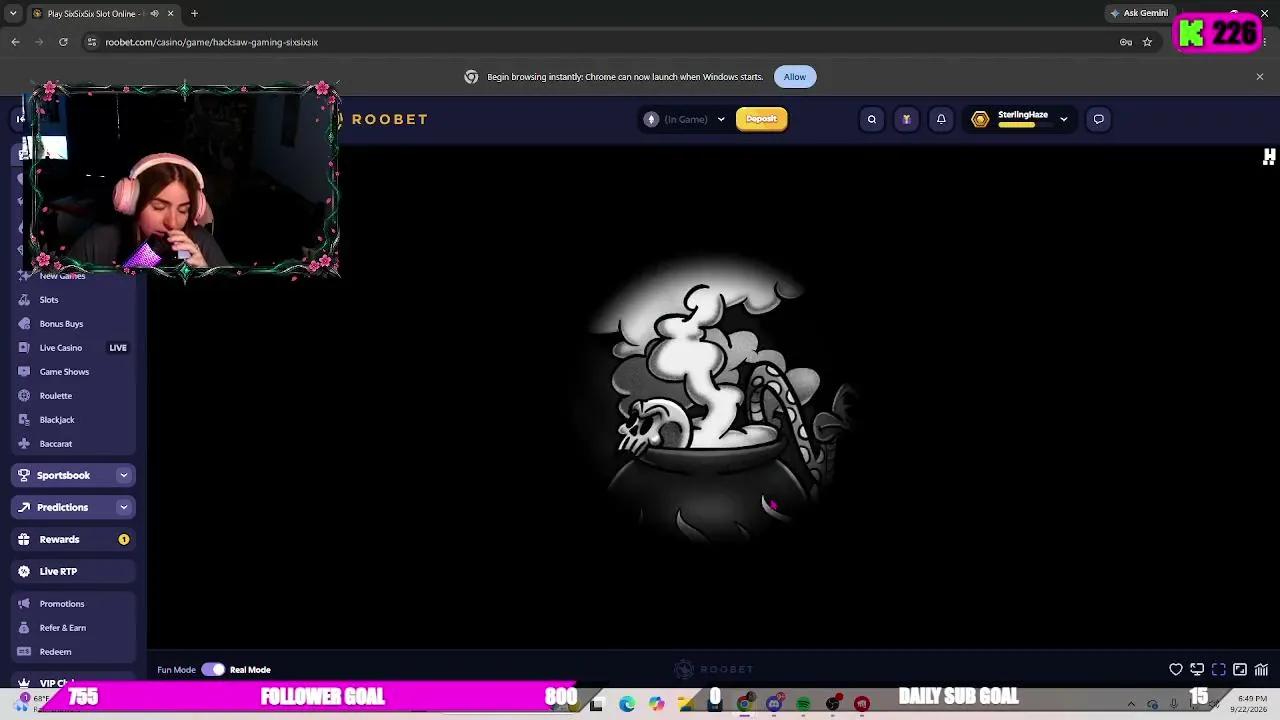Go back to the previous page
The image size is (1280, 720).
(15, 42)
